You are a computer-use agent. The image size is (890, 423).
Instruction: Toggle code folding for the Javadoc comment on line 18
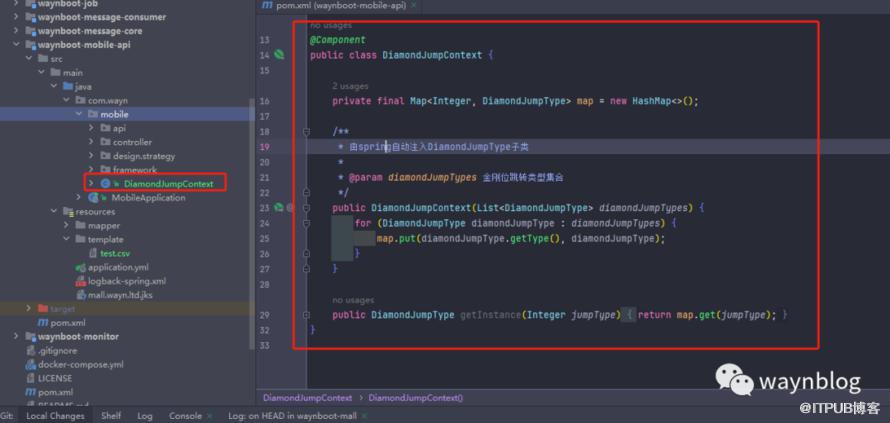(306, 131)
